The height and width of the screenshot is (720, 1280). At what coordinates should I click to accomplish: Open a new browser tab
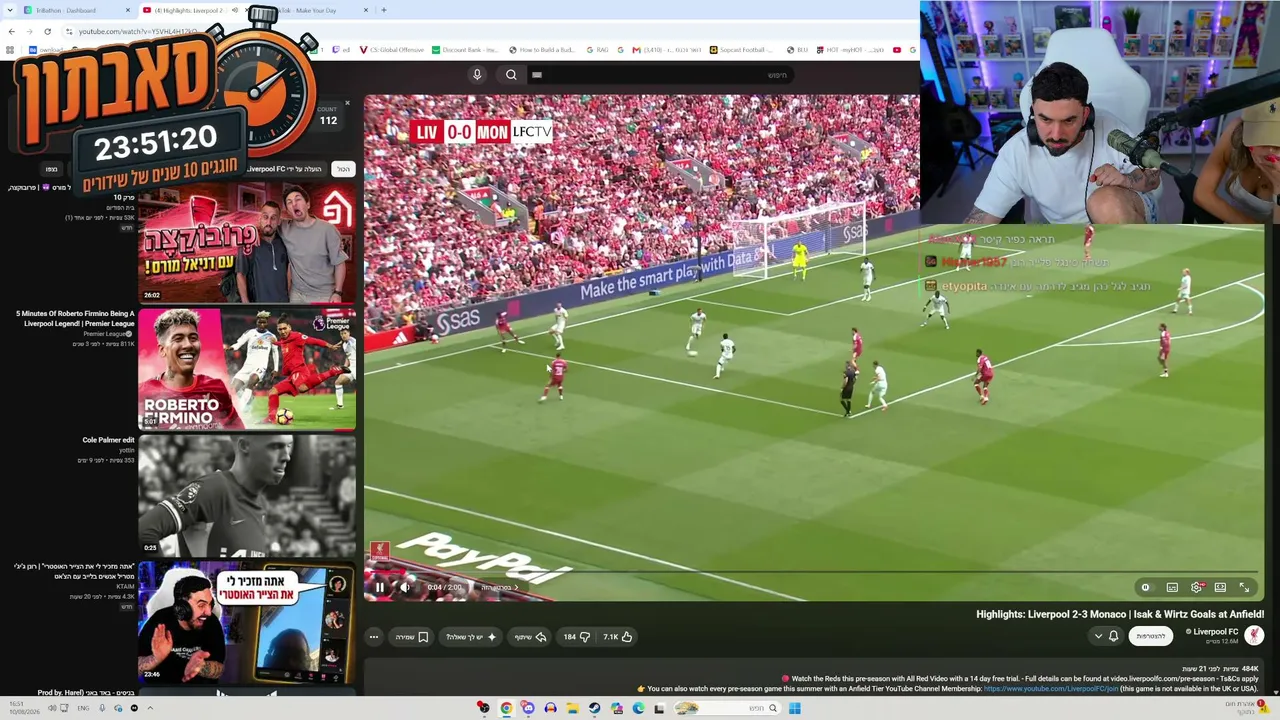tap(384, 10)
